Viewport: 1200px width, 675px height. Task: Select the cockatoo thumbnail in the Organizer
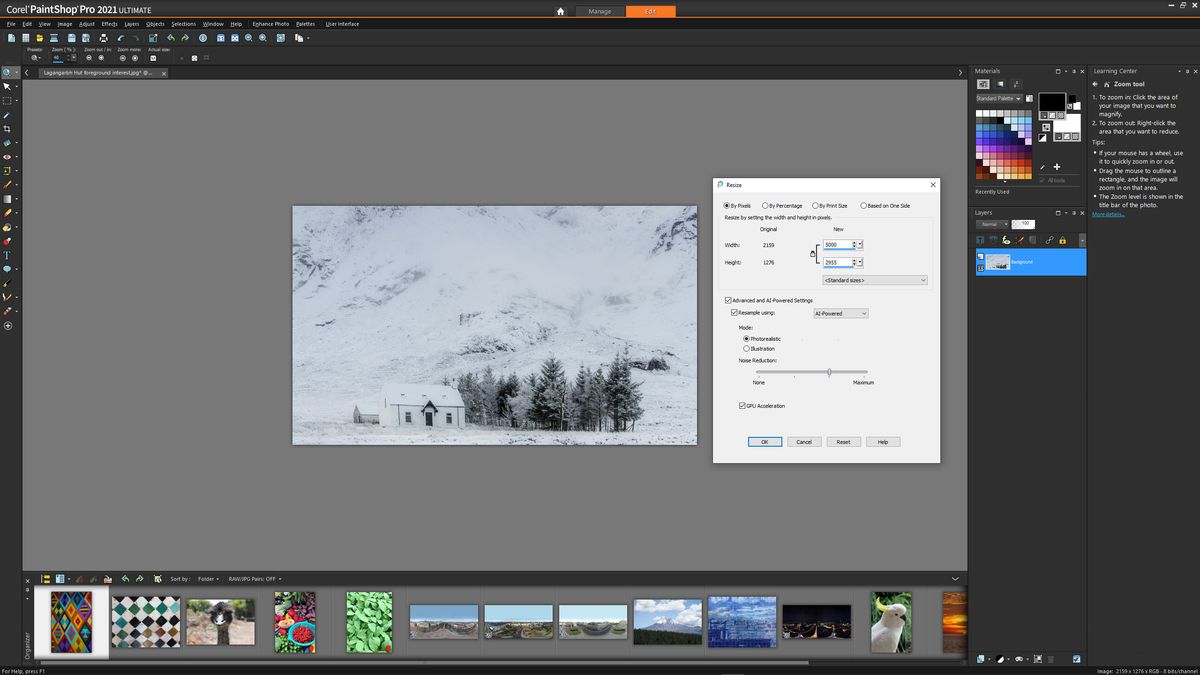[890, 620]
